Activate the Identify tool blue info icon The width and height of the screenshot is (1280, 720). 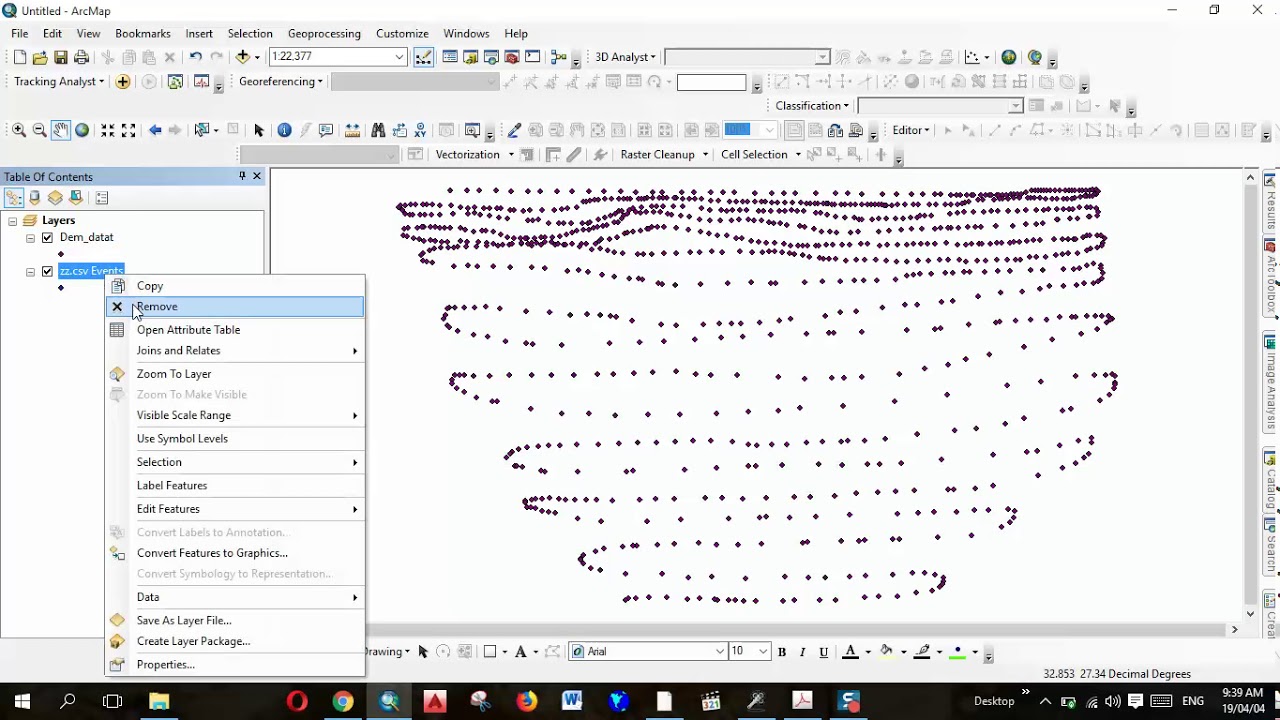(x=284, y=130)
